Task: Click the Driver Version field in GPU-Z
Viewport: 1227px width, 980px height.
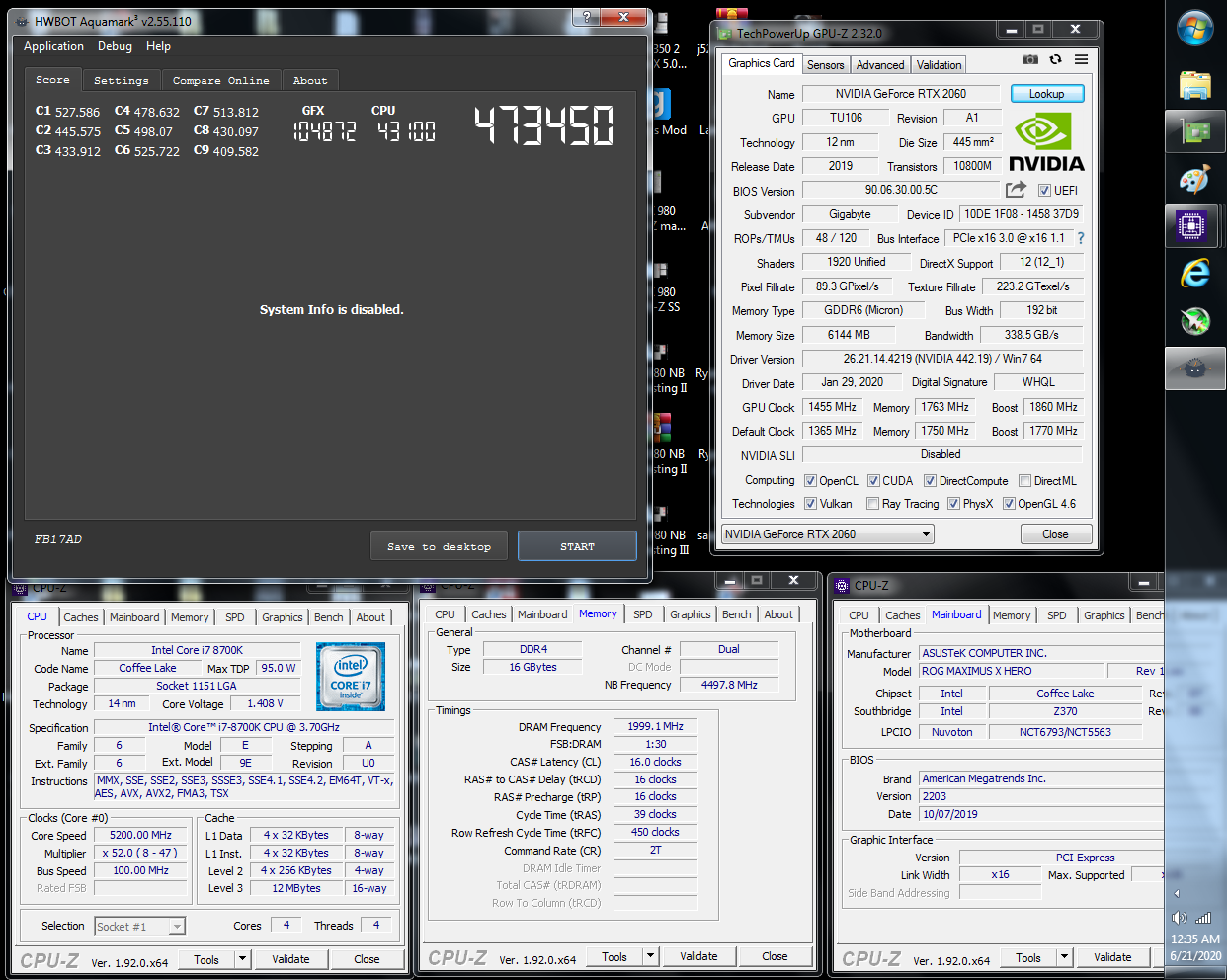Action: [x=941, y=359]
